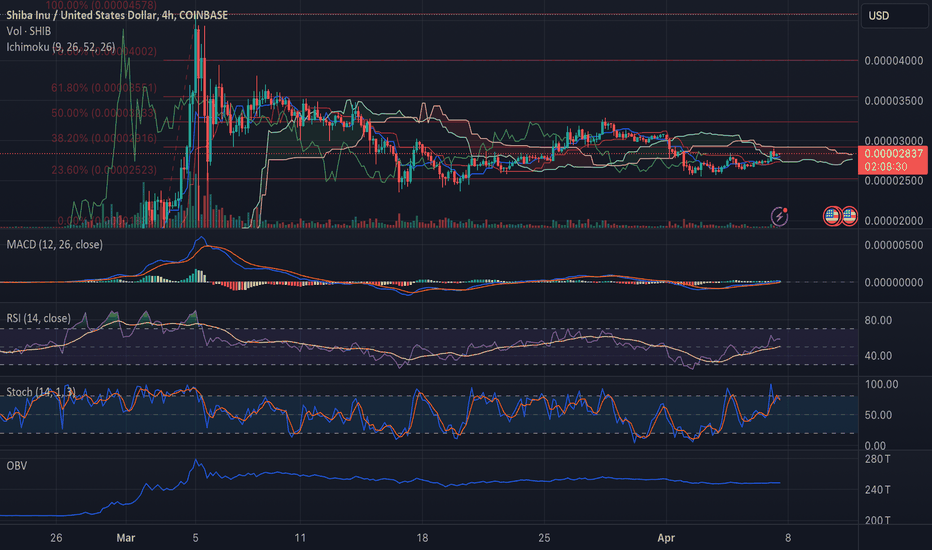The height and width of the screenshot is (550, 932).
Task: Click RSI axis value 80.00
Action: tap(878, 320)
